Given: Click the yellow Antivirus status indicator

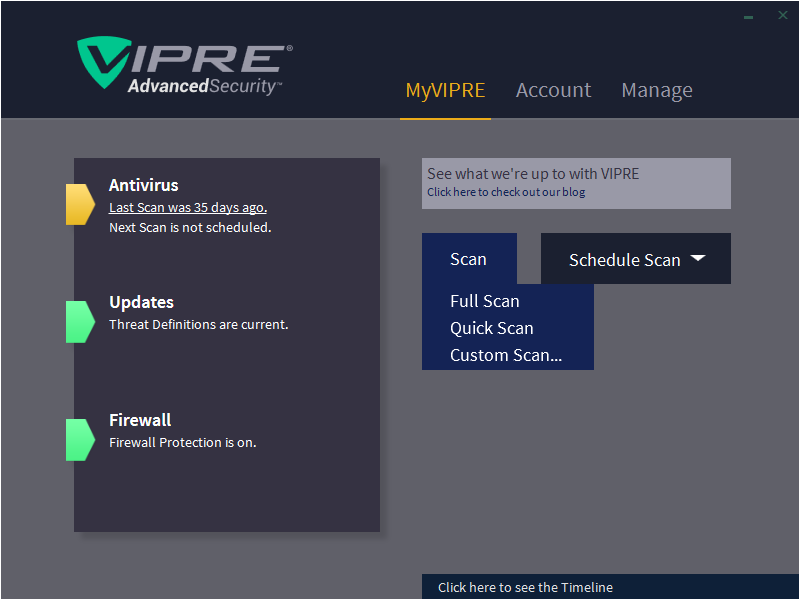Looking at the screenshot, I should pos(80,205).
